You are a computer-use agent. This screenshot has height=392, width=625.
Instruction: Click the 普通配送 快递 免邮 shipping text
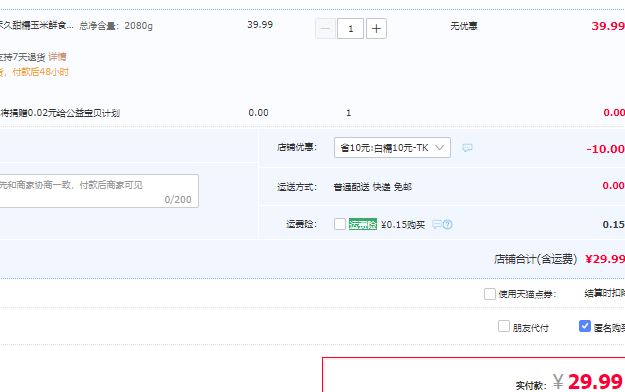click(373, 187)
